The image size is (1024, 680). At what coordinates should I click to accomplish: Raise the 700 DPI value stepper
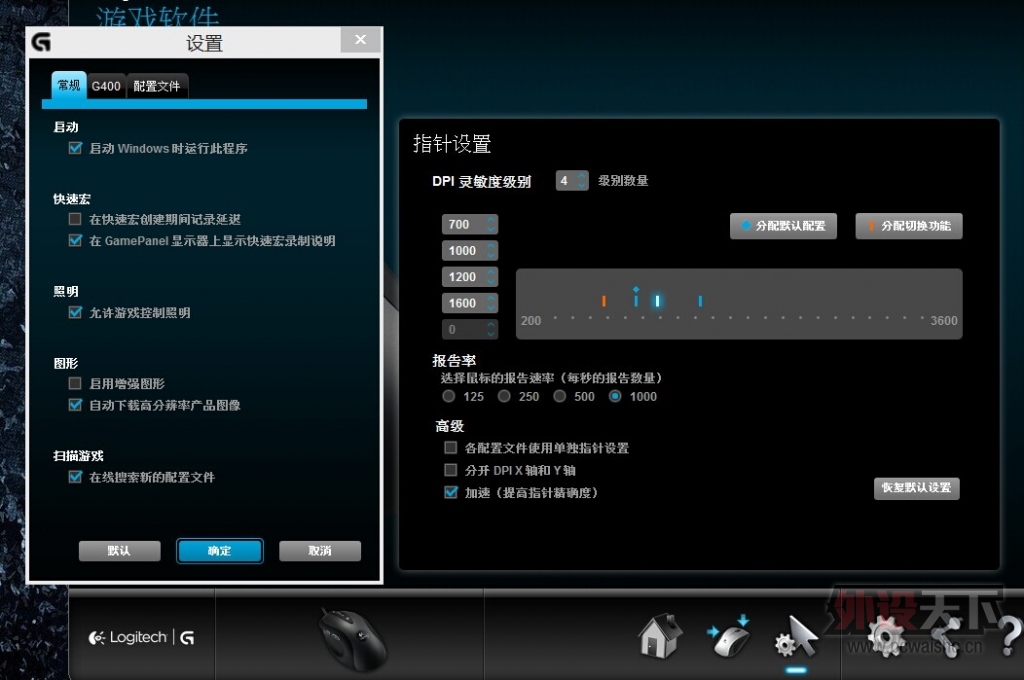[x=493, y=219]
